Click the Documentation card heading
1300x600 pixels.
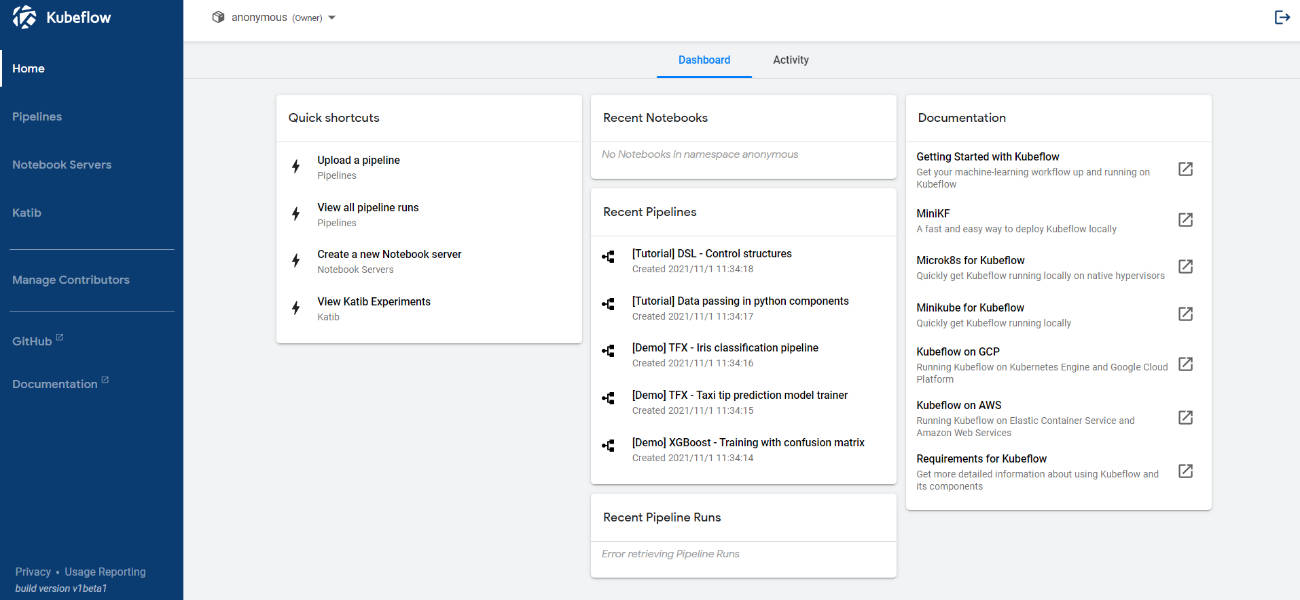pos(962,118)
